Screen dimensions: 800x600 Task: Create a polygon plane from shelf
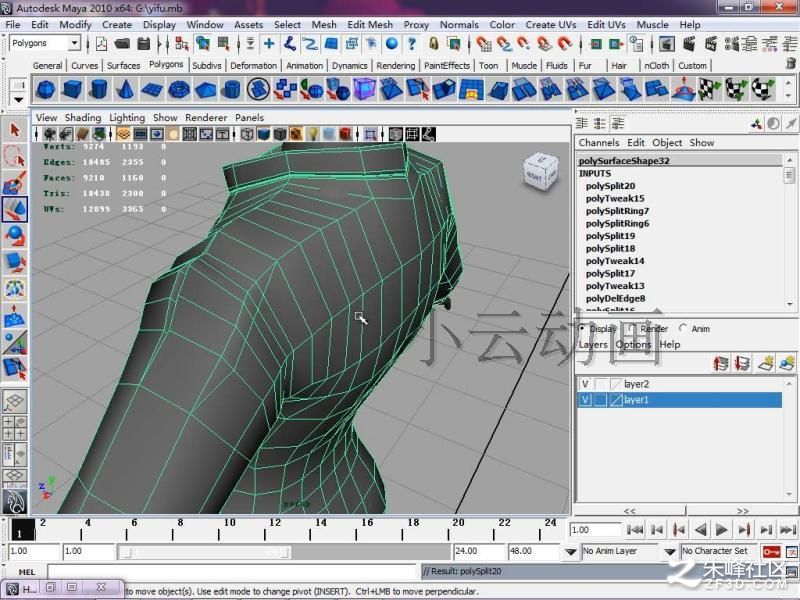click(152, 89)
